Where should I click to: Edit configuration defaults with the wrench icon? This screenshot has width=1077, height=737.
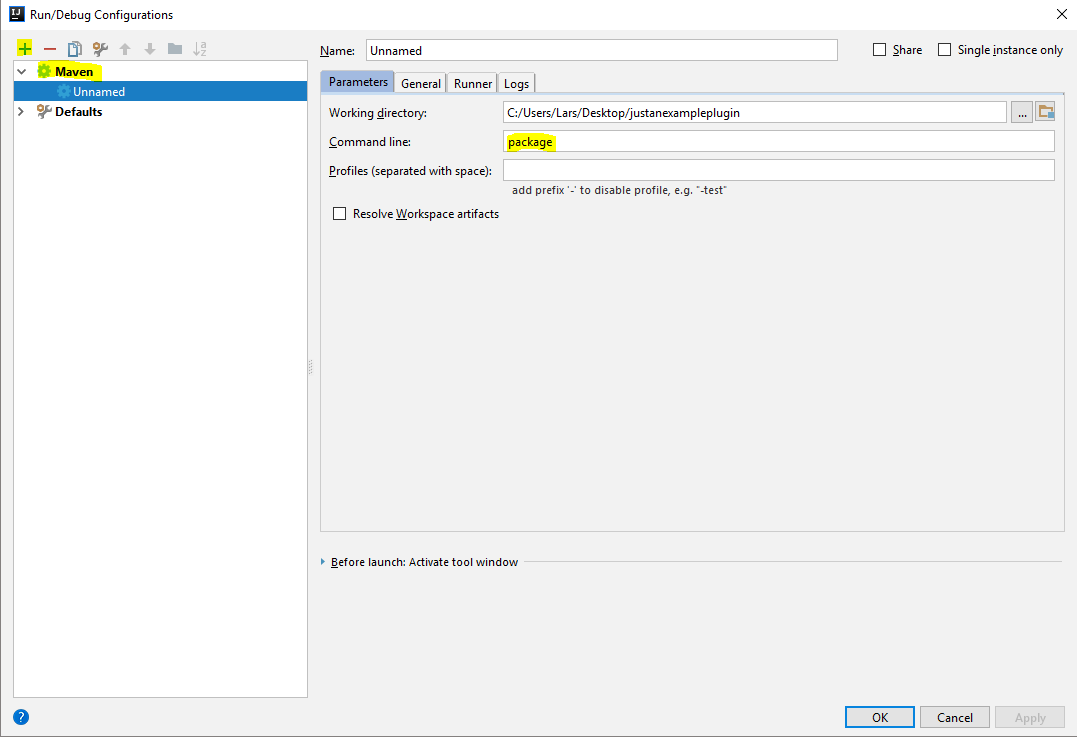coord(99,48)
